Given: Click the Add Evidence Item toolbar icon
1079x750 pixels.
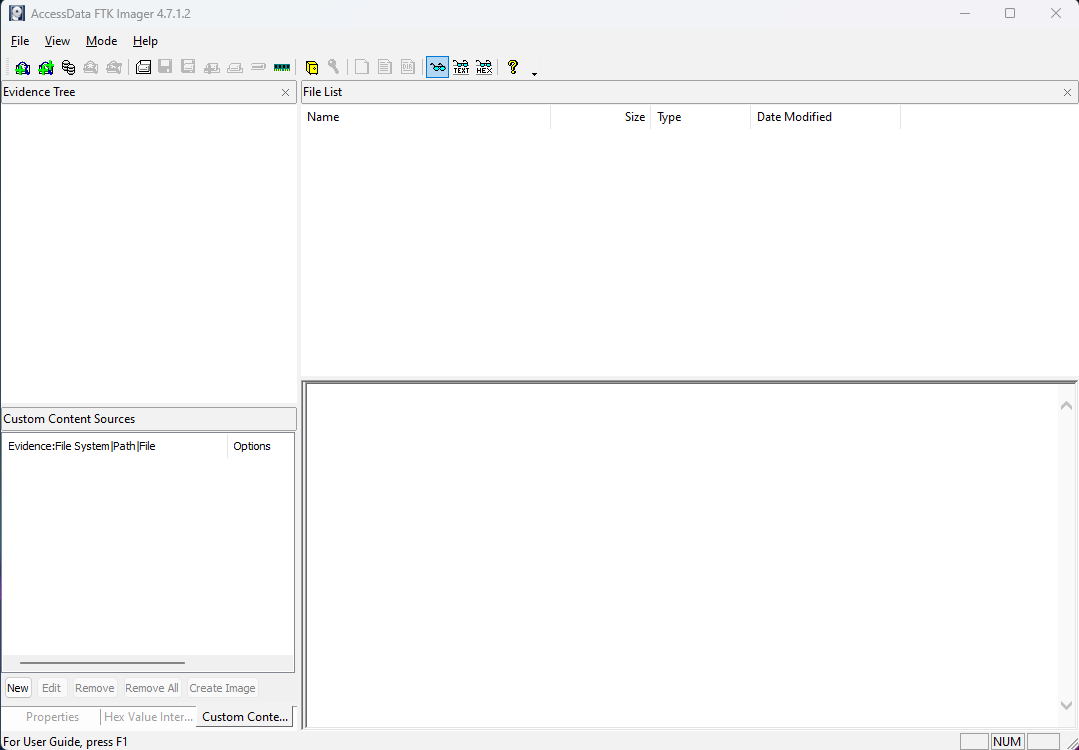Looking at the screenshot, I should pos(23,67).
